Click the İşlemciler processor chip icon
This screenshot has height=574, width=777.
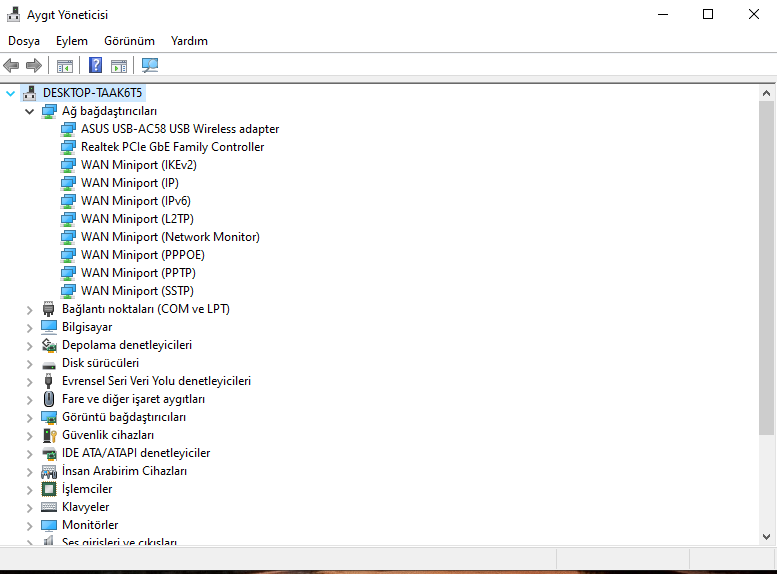click(49, 489)
